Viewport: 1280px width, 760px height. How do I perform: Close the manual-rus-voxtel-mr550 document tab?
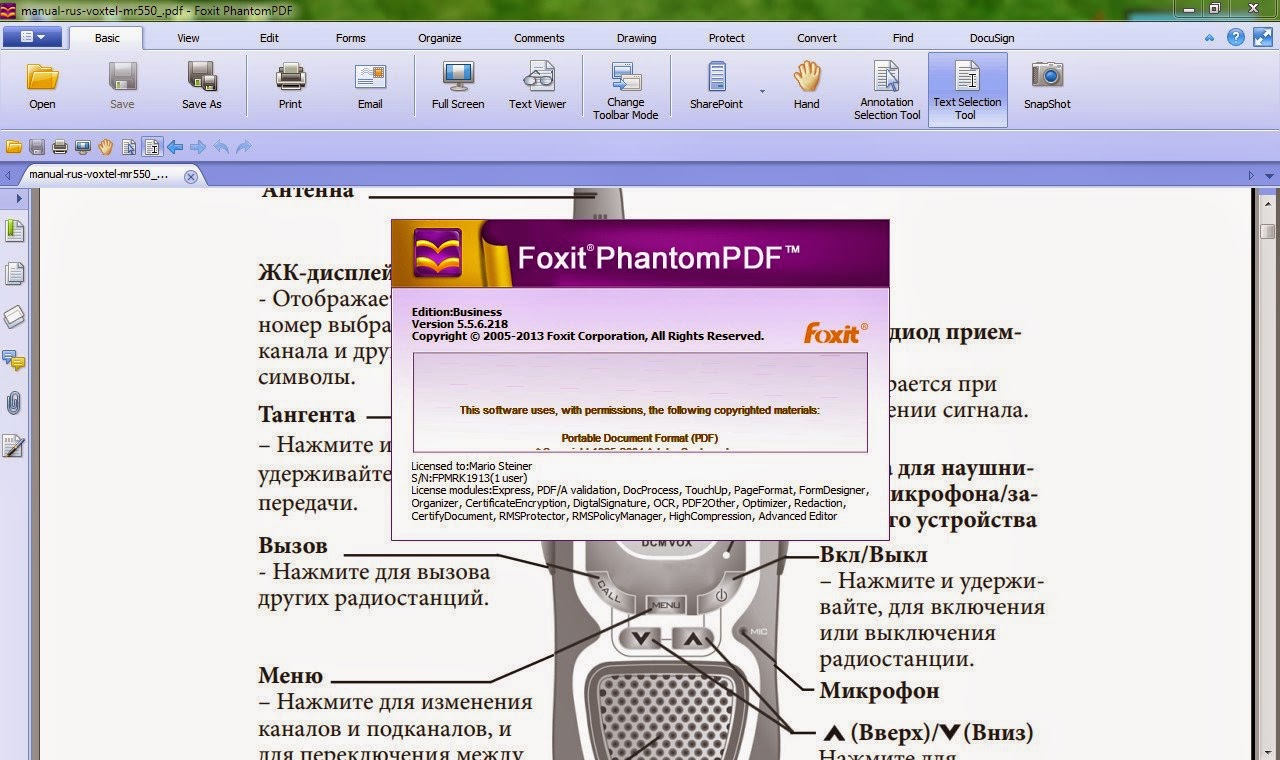[191, 176]
